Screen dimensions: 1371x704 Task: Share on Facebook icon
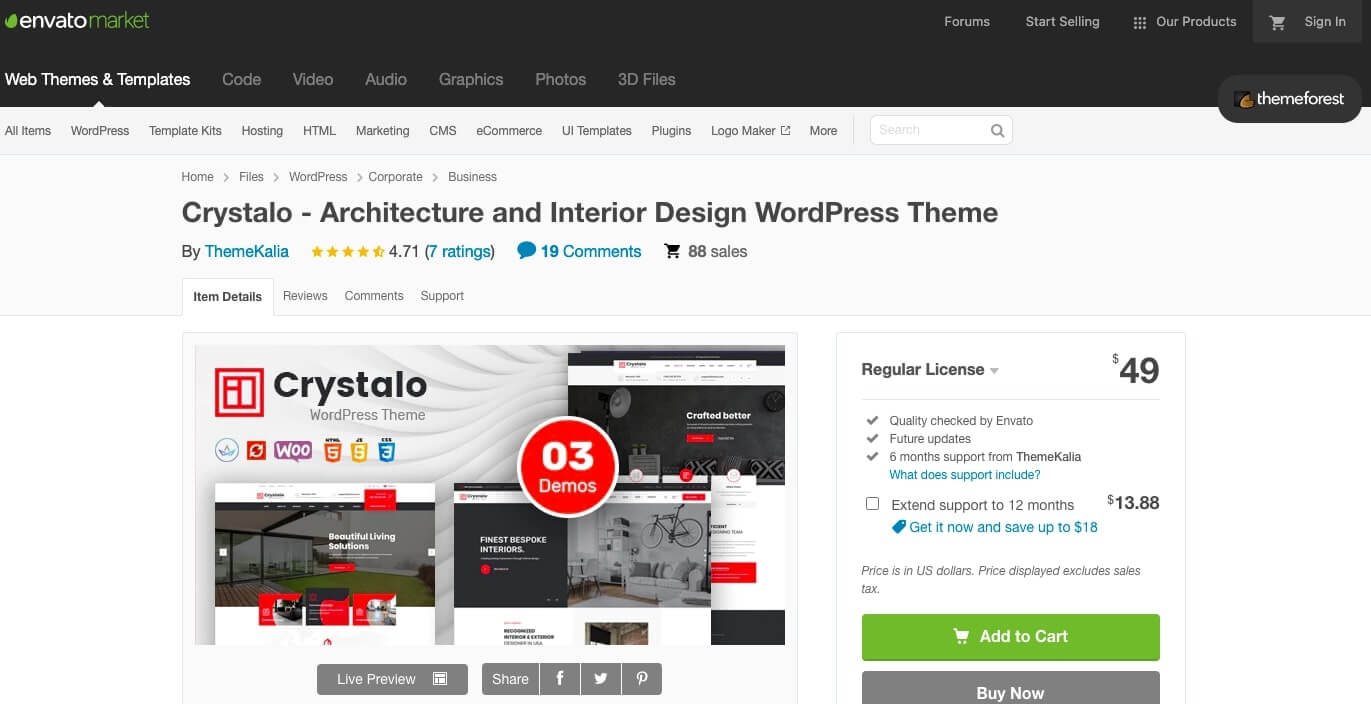(560, 679)
